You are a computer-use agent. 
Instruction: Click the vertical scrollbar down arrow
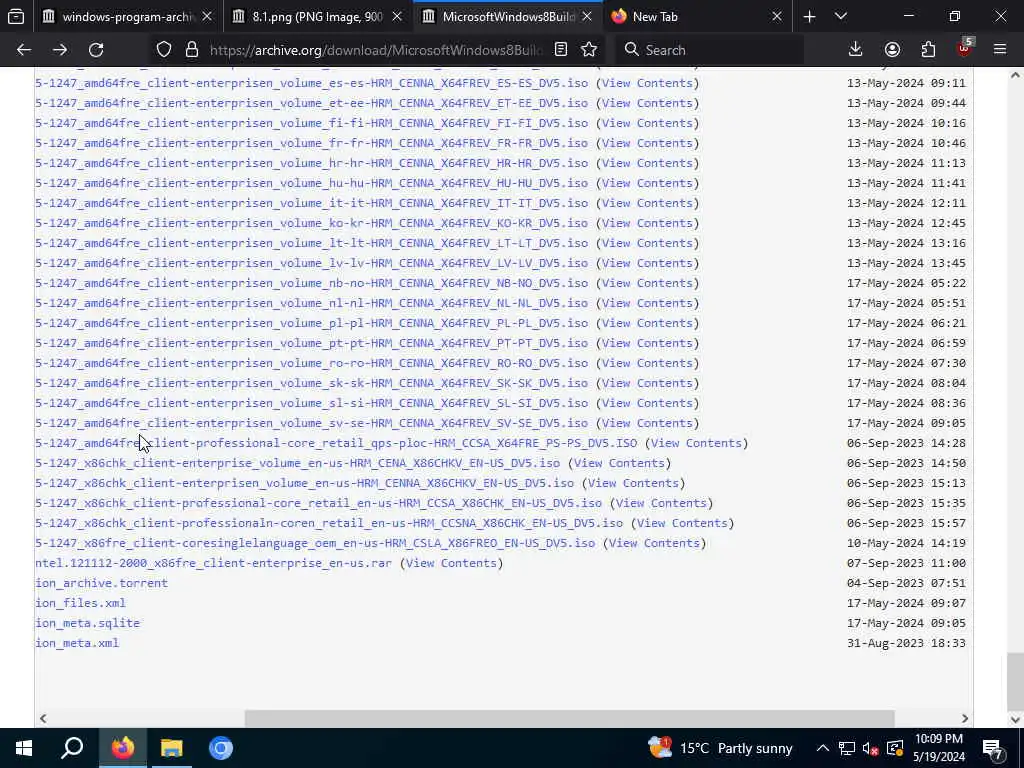[1015, 720]
